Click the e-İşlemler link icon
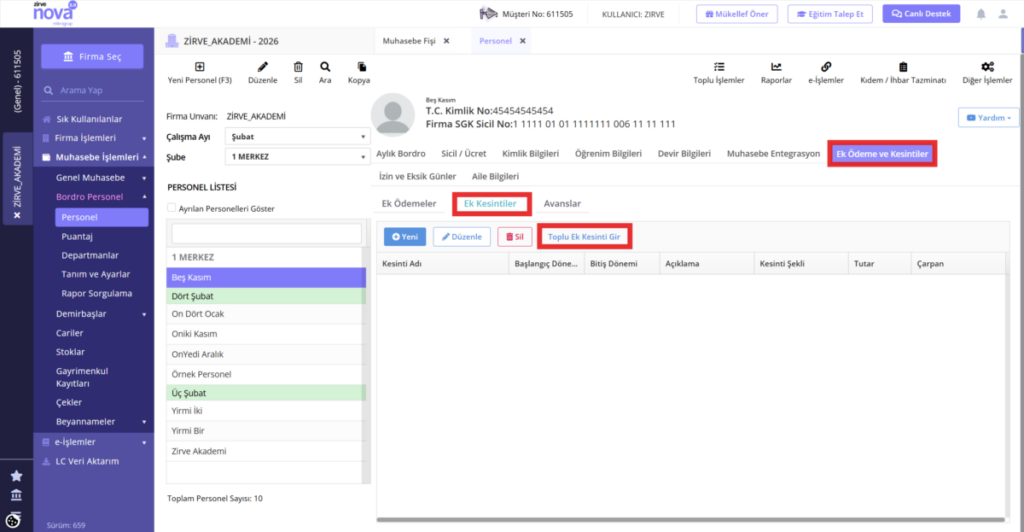This screenshot has height=532, width=1024. tap(825, 67)
